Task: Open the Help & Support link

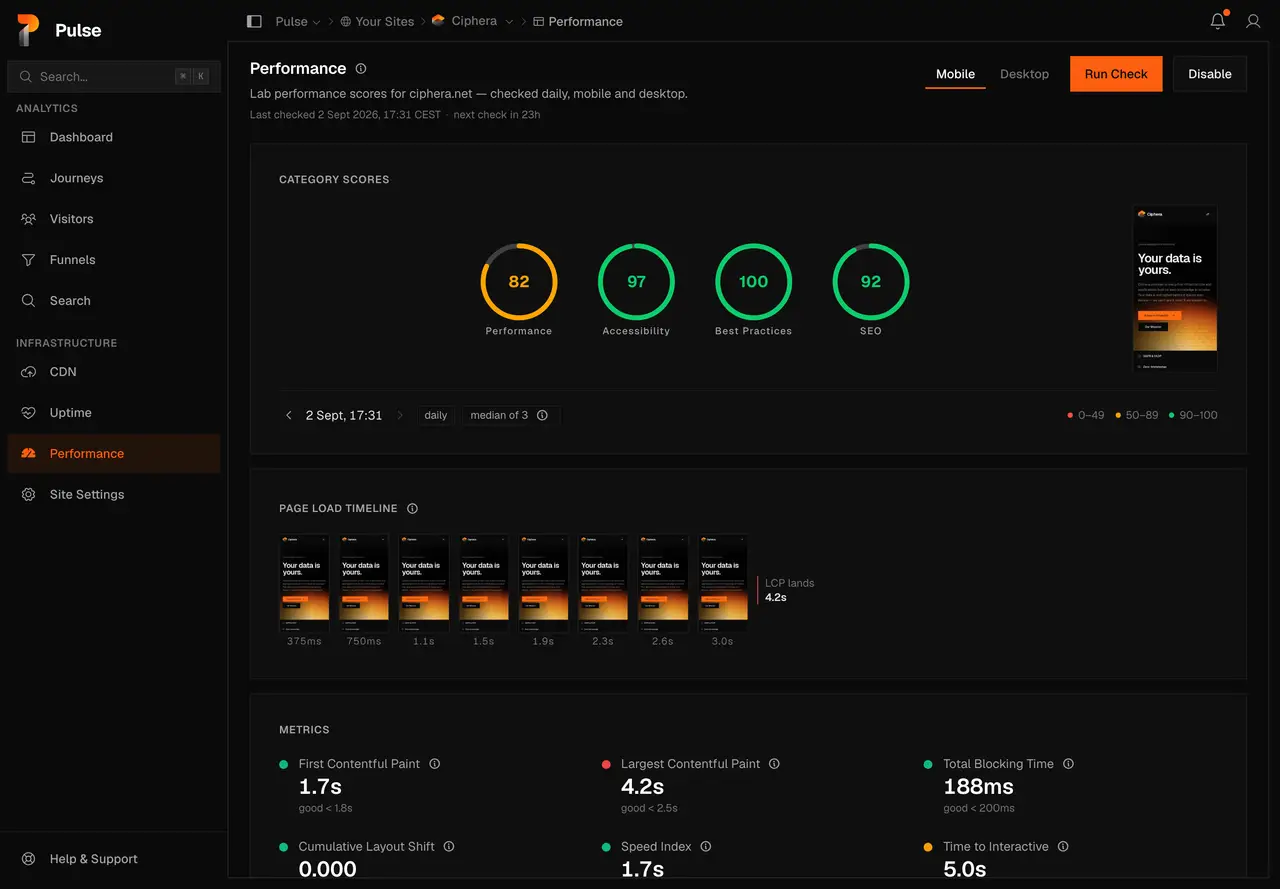Action: [x=114, y=859]
